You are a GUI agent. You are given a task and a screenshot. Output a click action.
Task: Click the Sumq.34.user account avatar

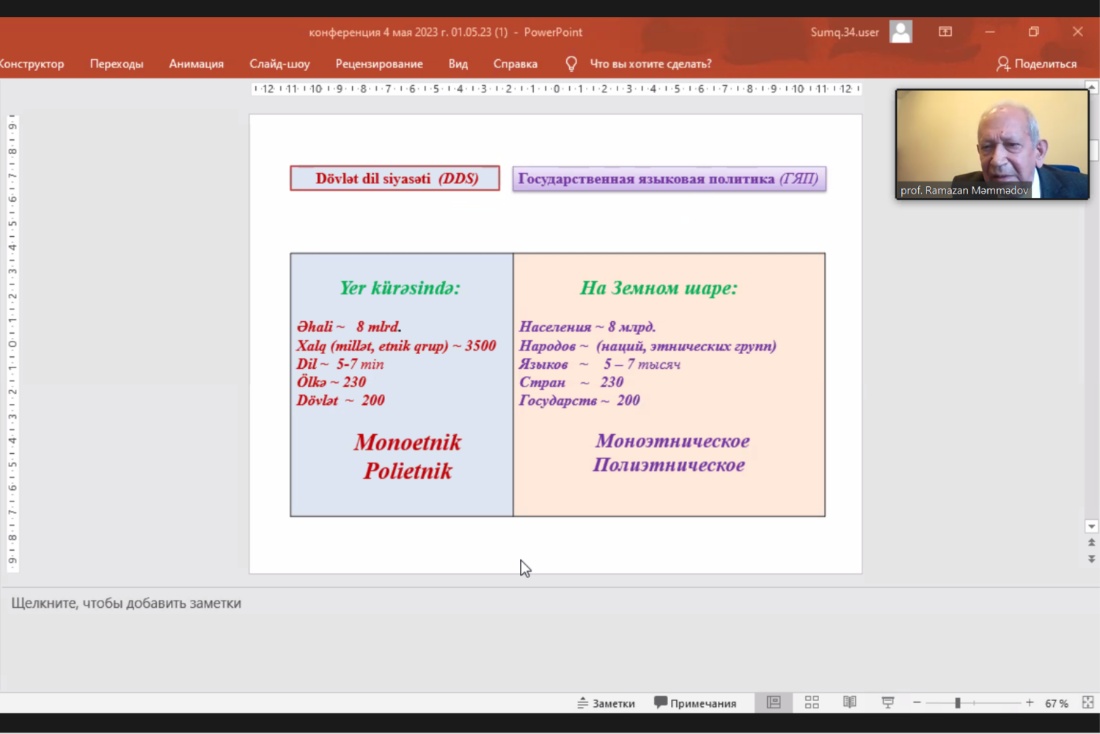click(900, 32)
